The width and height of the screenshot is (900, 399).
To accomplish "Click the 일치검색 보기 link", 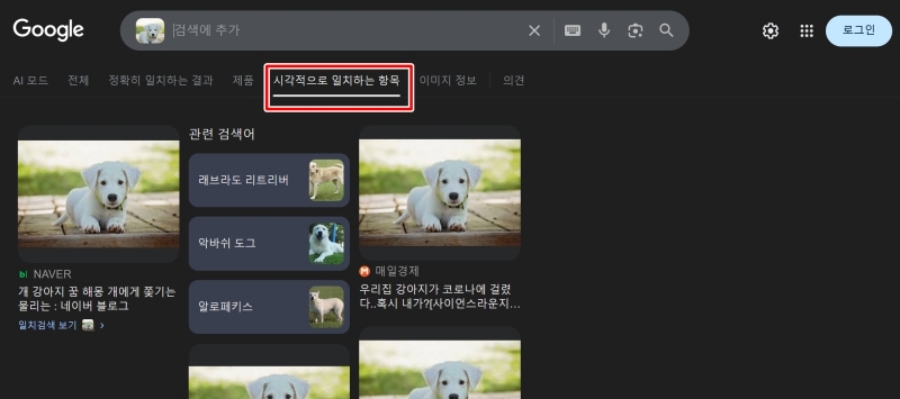I will (x=47, y=326).
